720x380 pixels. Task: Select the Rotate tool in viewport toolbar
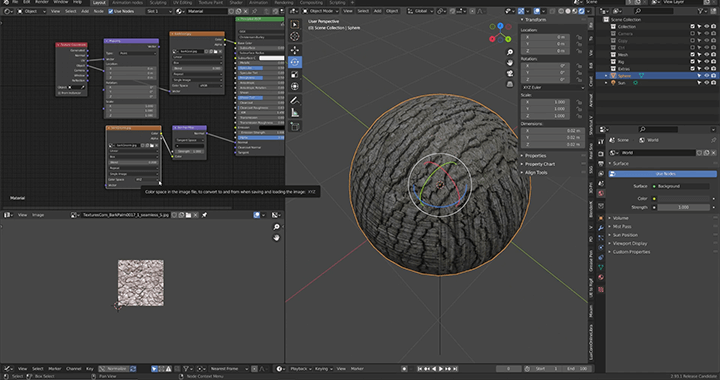click(x=295, y=62)
